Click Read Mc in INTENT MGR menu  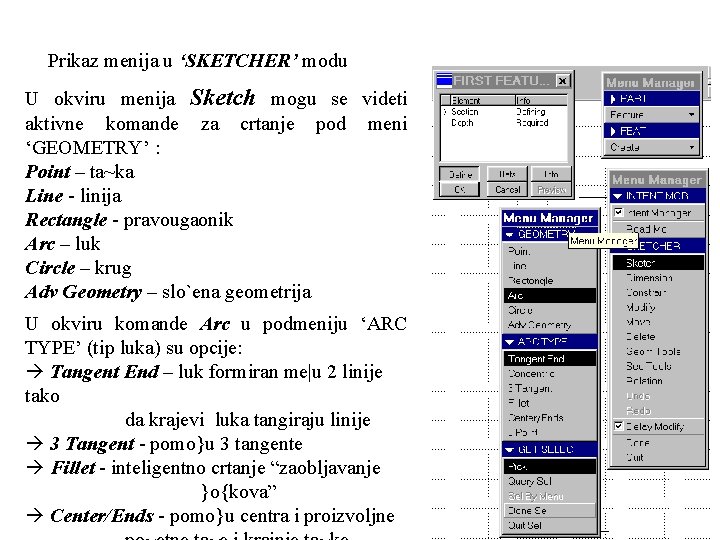tap(658, 229)
